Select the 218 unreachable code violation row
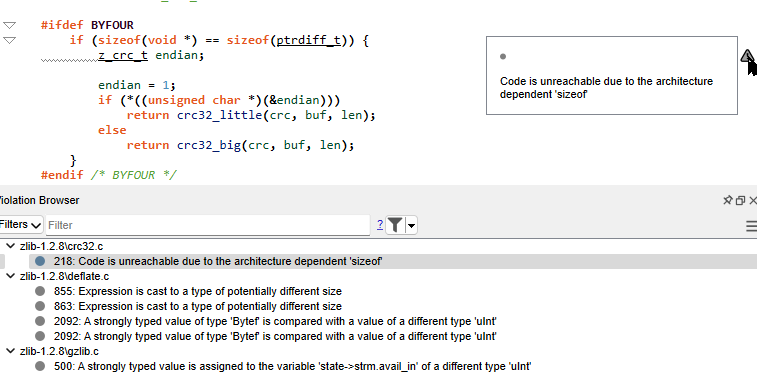 tap(393, 261)
